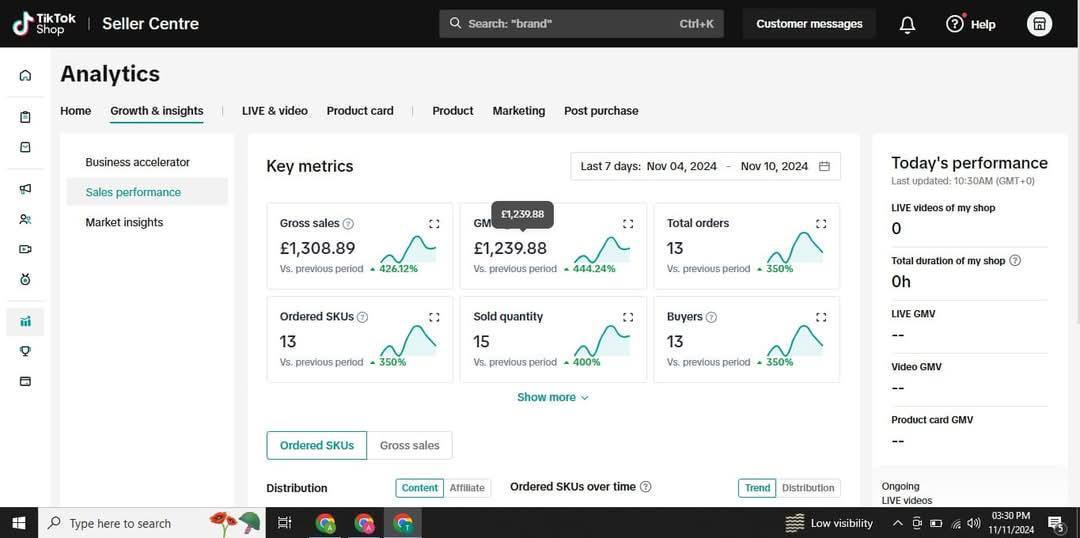Open the Help menu in header
Image resolution: width=1080 pixels, height=538 pixels.
[x=971, y=24]
